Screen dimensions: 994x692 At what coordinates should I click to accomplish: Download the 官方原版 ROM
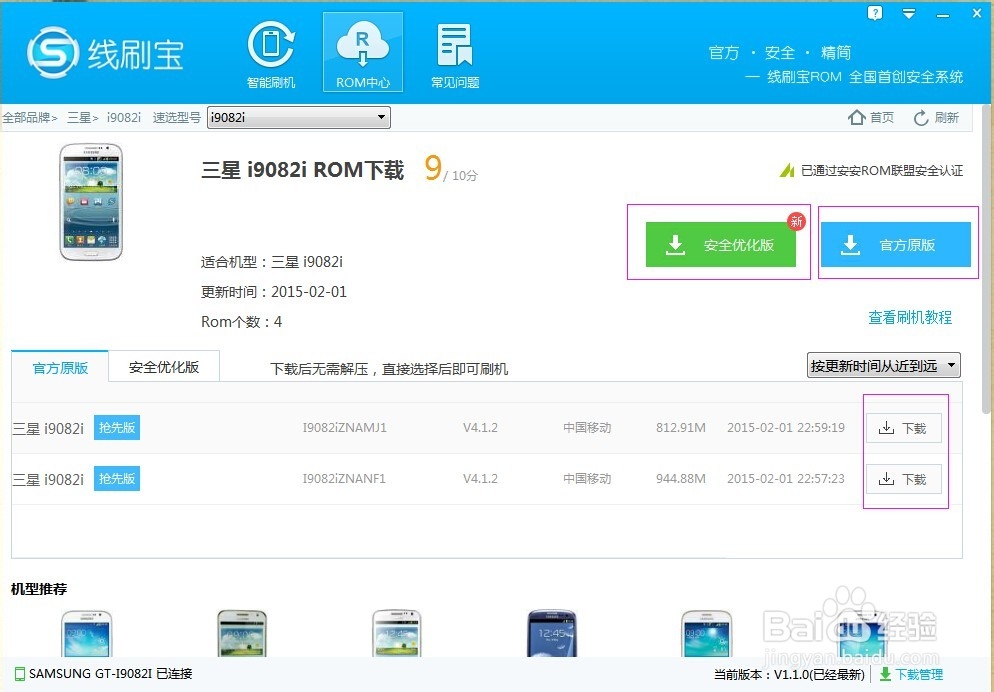[896, 245]
